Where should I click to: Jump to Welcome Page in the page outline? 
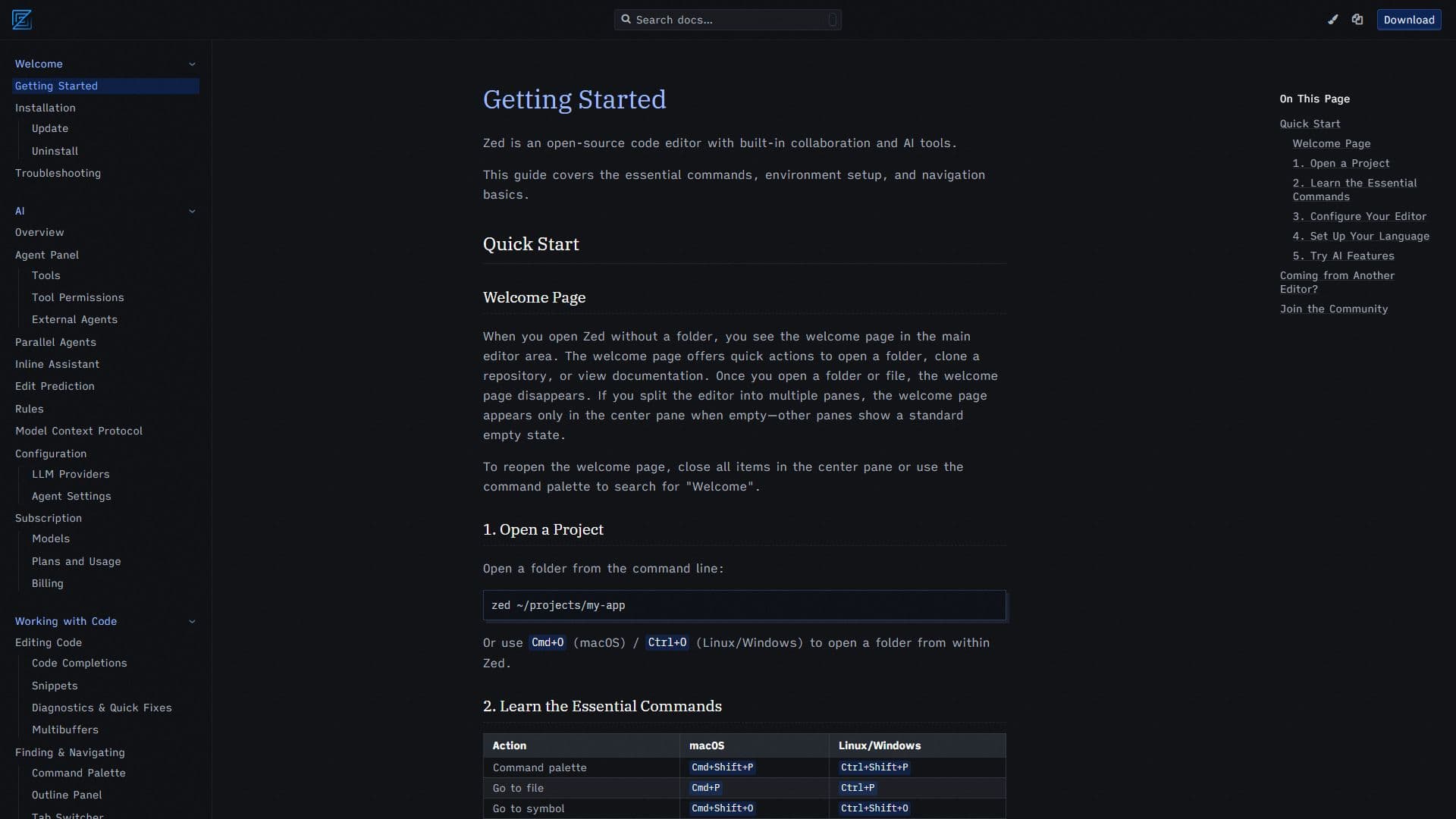[1332, 143]
